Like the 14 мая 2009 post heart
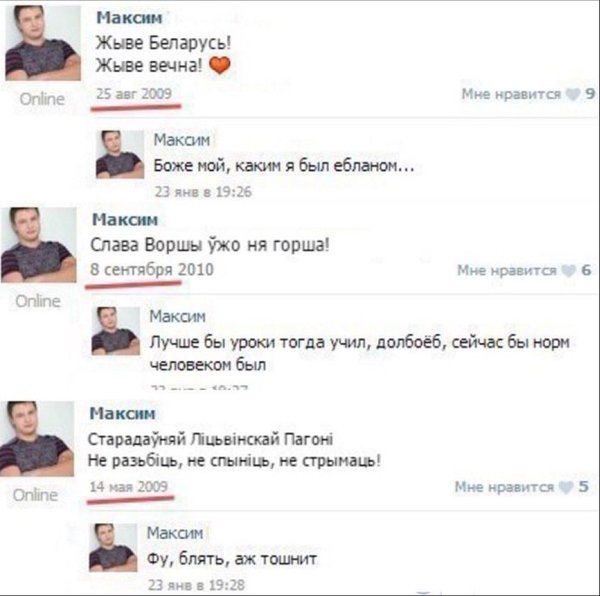Screen dimensions: 600x596 point(566,487)
